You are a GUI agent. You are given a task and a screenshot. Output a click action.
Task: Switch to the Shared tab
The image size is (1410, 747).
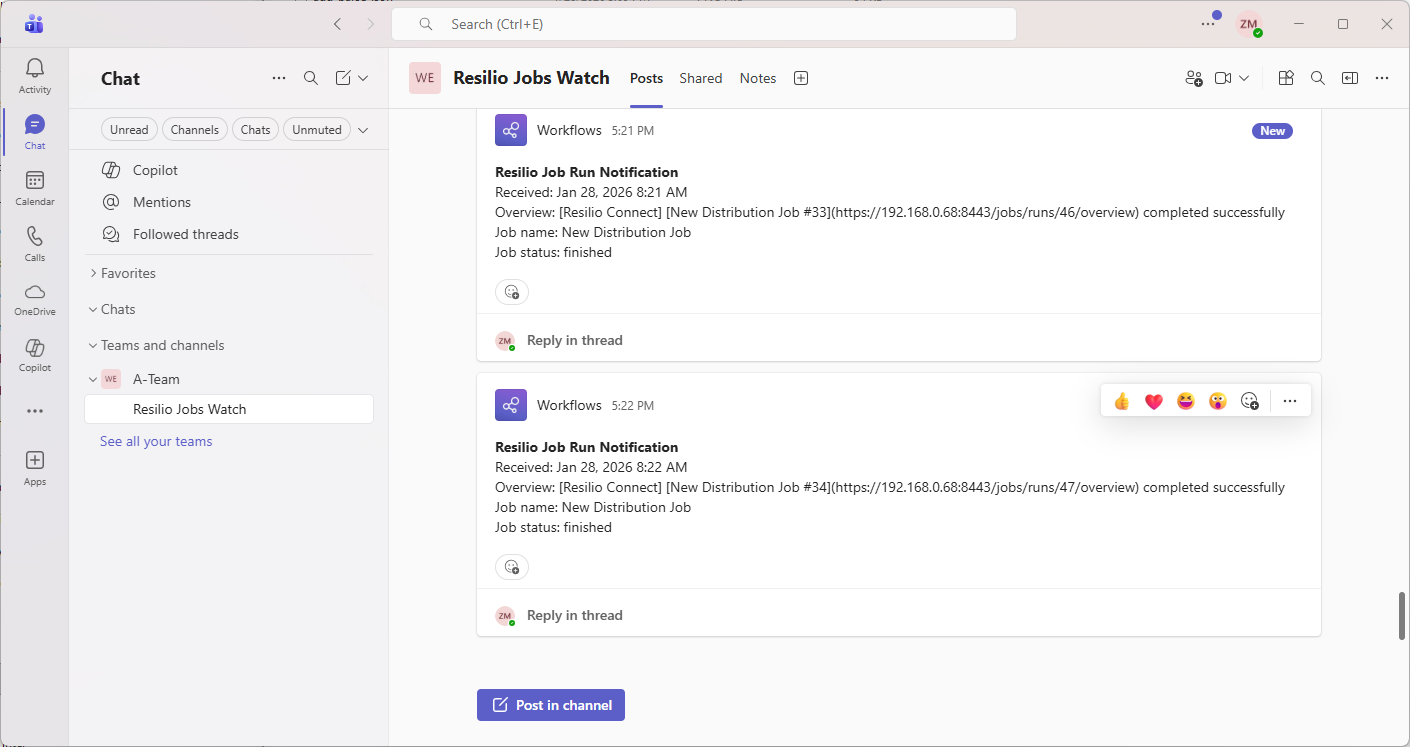tap(700, 78)
